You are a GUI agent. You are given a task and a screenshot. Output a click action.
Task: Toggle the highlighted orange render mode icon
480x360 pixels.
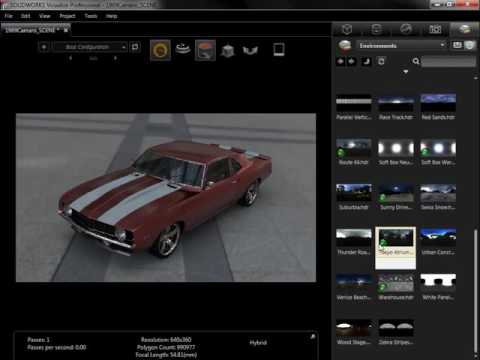[x=205, y=50]
